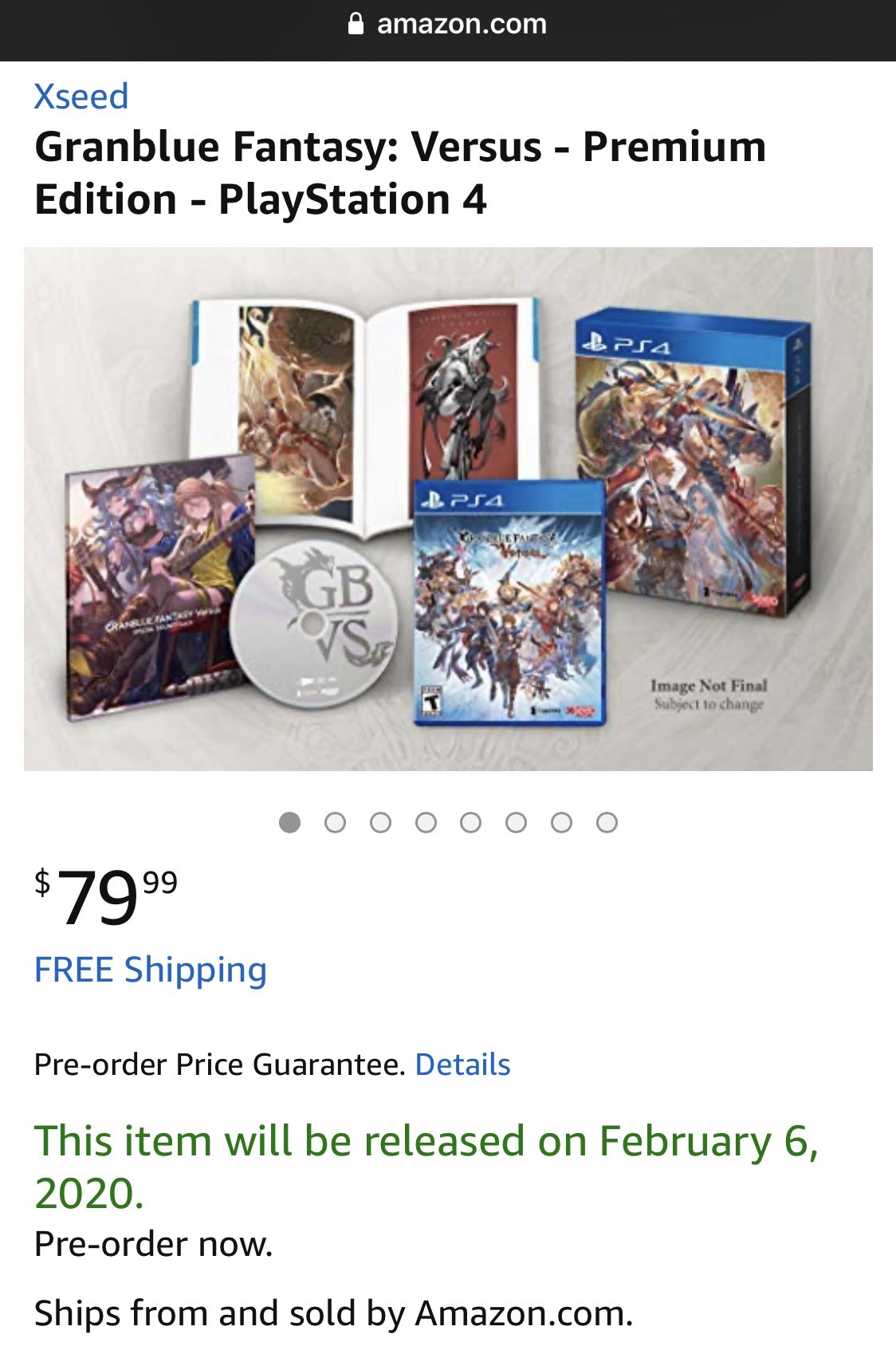Viewport: 896px width, 1350px height.
Task: Select the fifth image carousel dot
Action: 471,822
